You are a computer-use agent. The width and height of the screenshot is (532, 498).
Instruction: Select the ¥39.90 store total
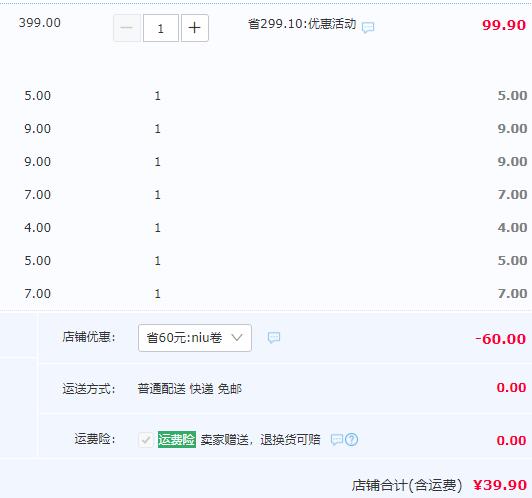point(500,485)
